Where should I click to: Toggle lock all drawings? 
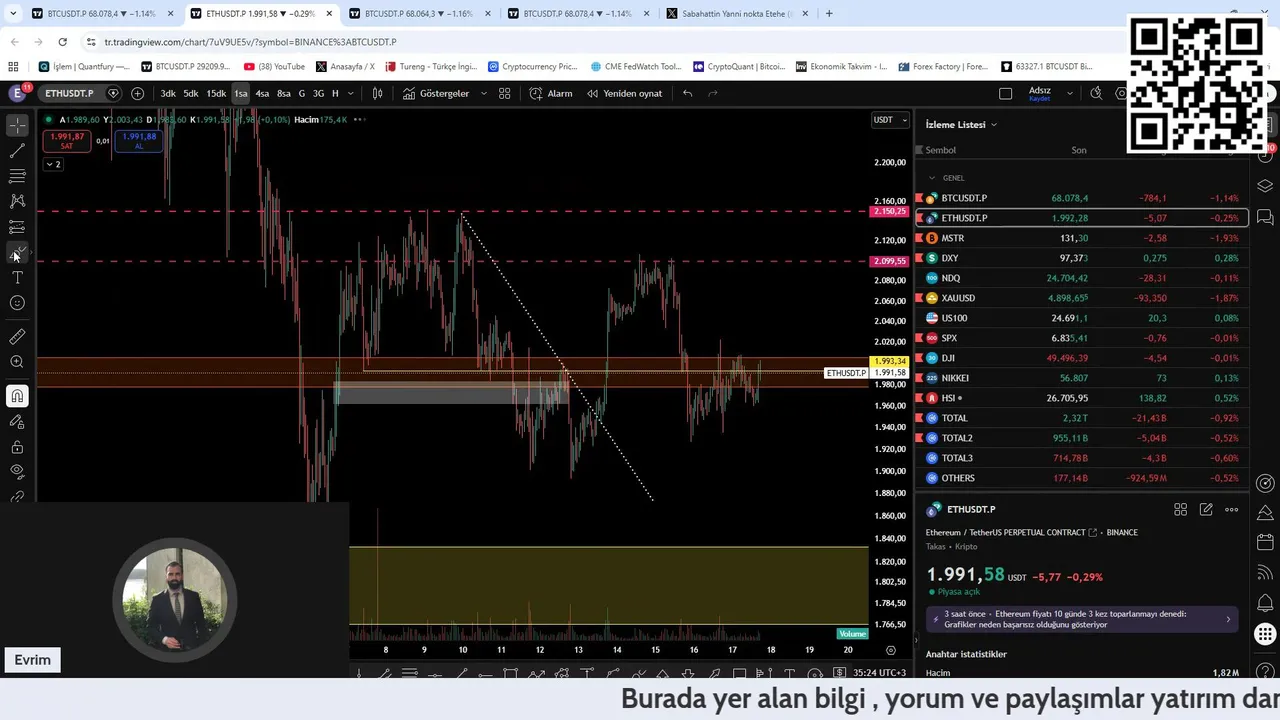point(17,447)
